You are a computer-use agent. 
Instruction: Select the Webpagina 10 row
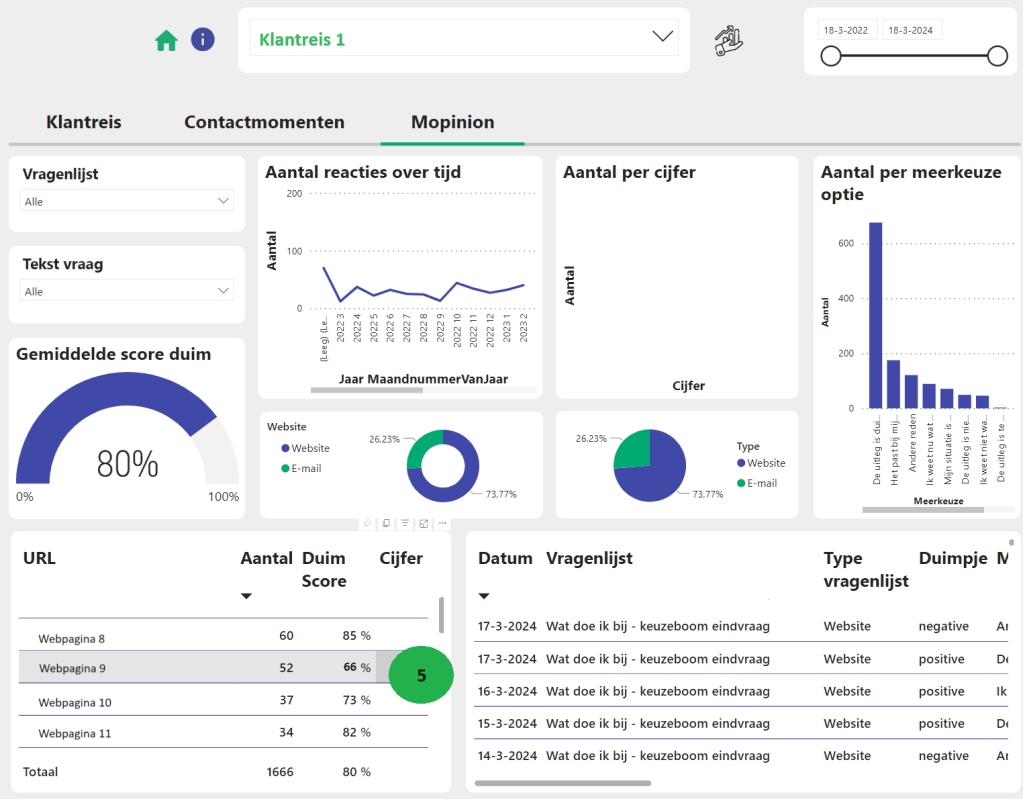pos(75,702)
